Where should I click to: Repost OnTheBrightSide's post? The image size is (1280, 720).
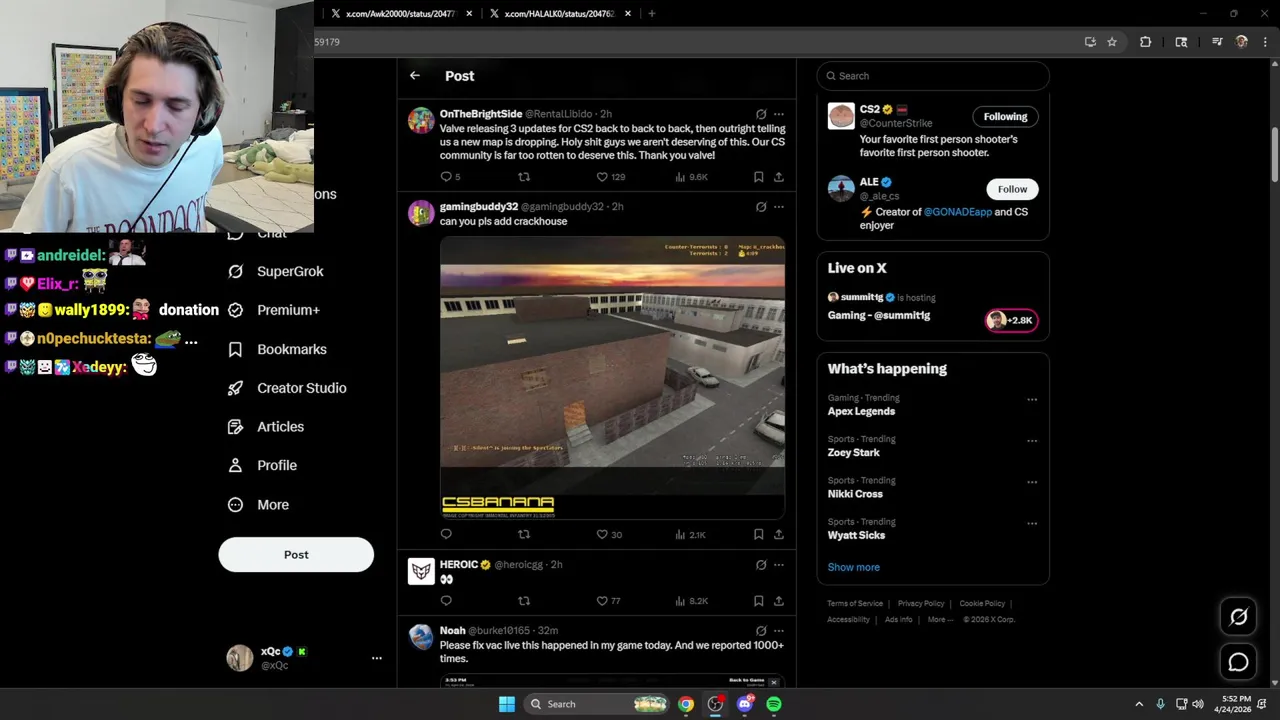tap(523, 177)
